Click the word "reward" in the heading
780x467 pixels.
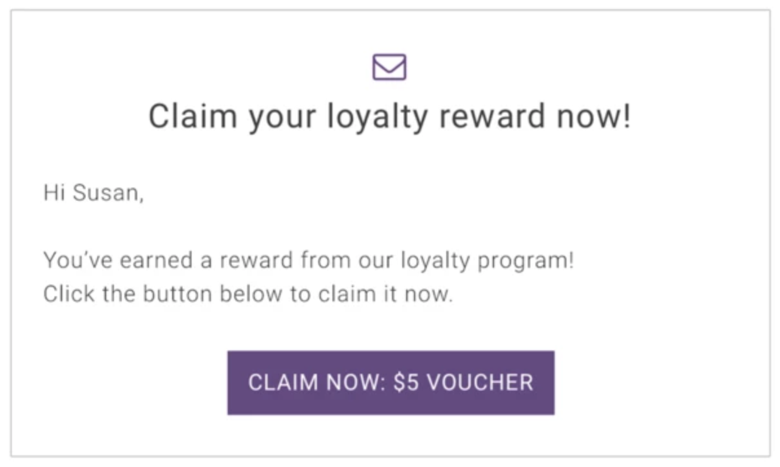(x=492, y=116)
